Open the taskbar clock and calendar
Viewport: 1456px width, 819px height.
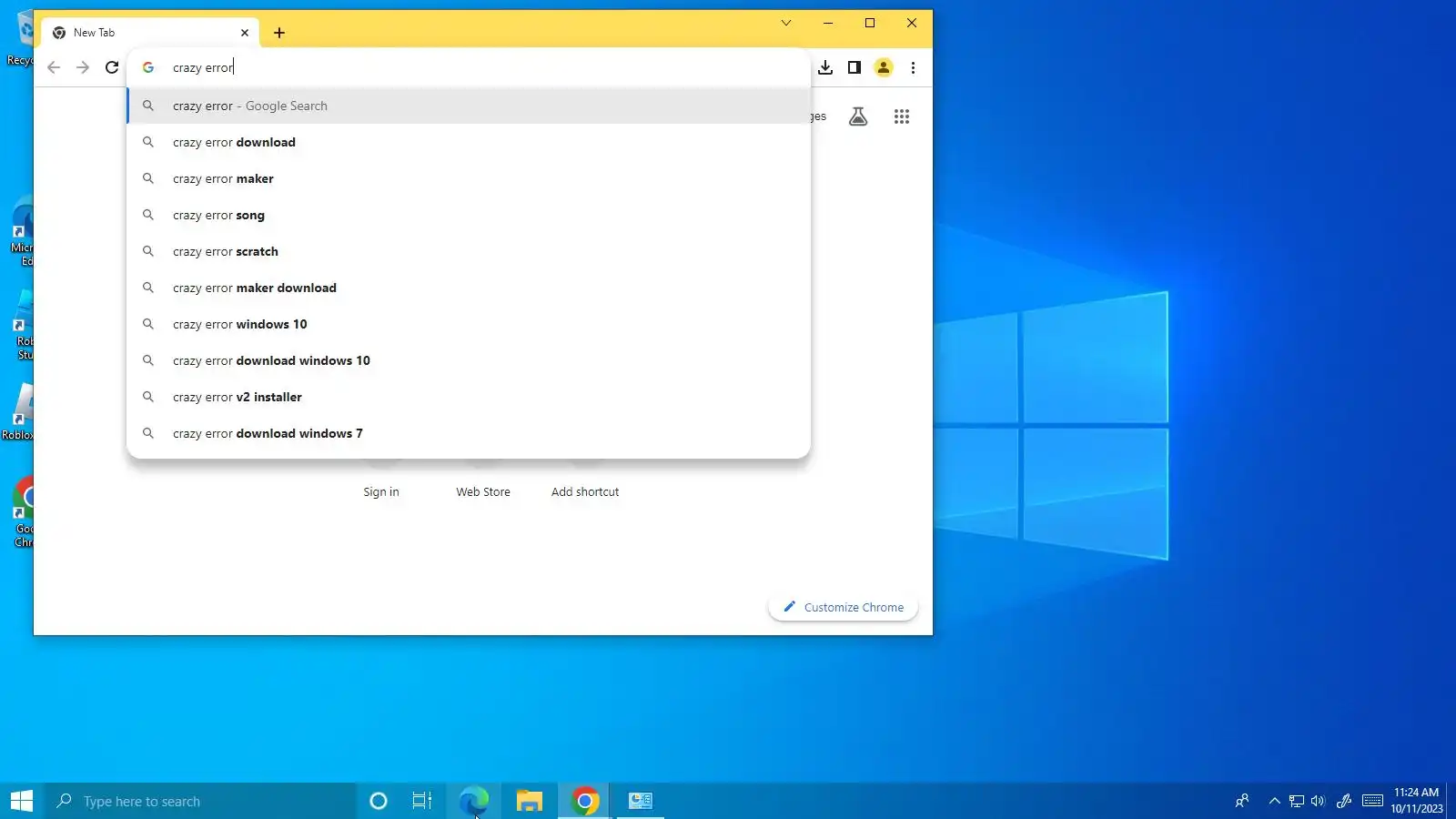coord(1417,801)
